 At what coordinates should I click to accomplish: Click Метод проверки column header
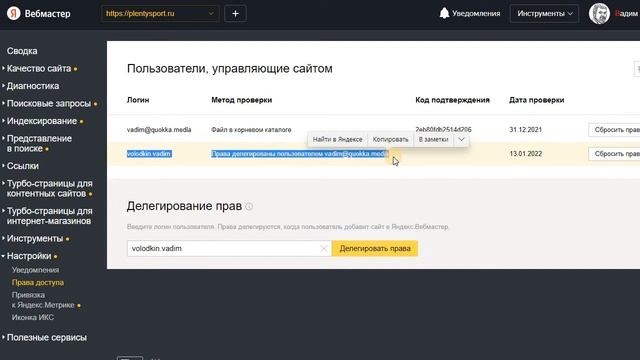pyautogui.click(x=242, y=100)
